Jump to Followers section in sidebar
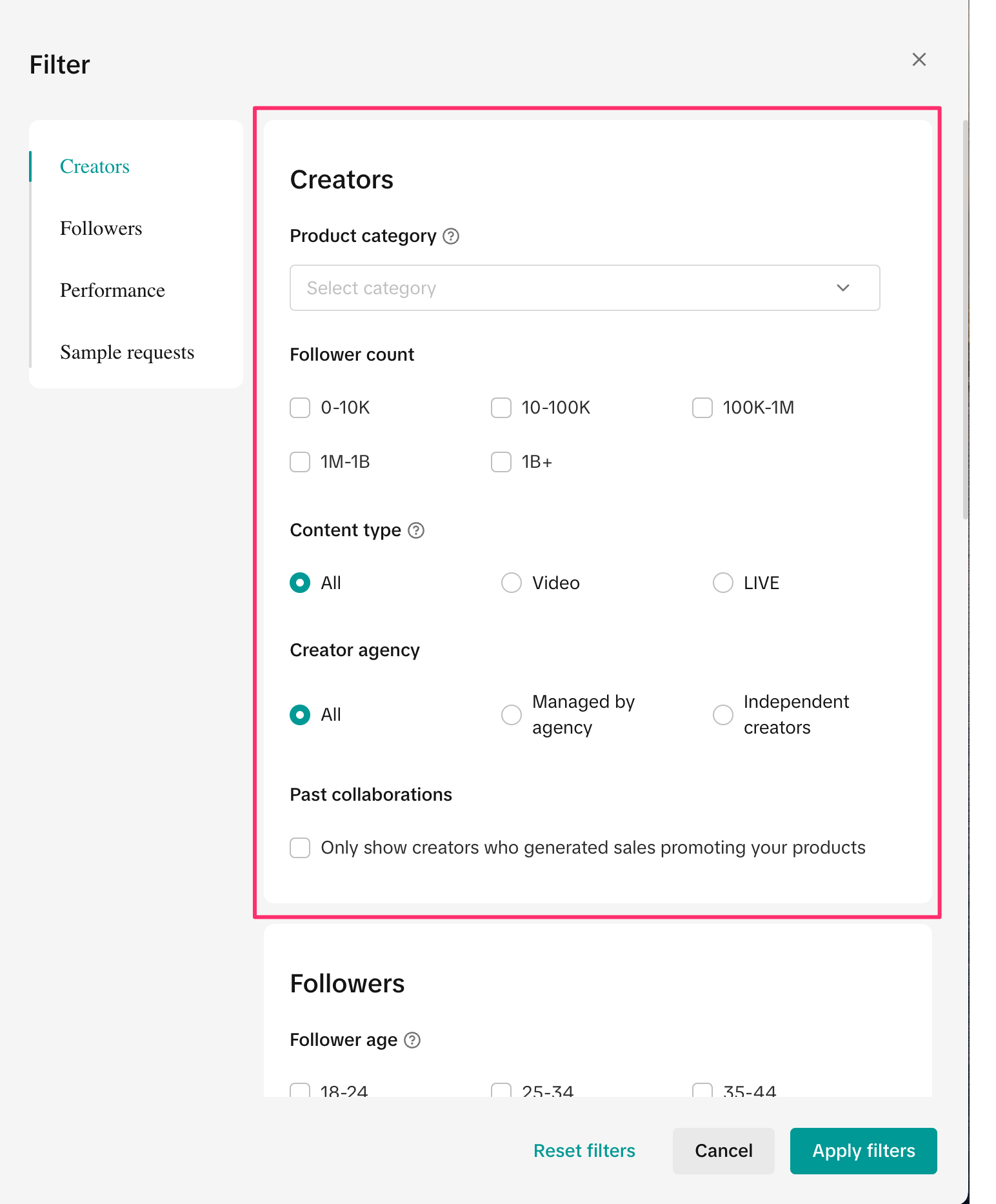Viewport: 996px width, 1204px height. point(101,228)
